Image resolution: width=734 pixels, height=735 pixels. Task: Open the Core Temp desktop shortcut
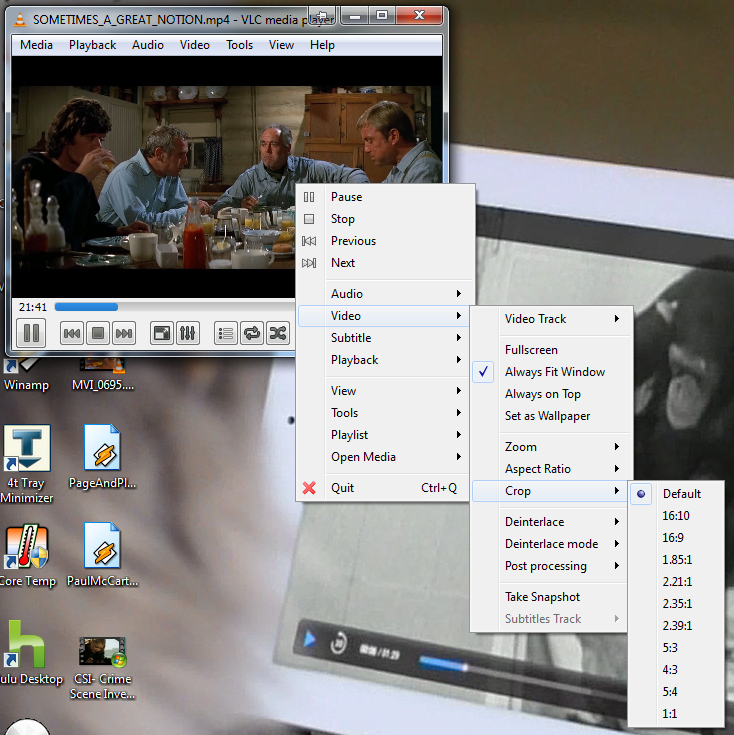click(x=27, y=555)
